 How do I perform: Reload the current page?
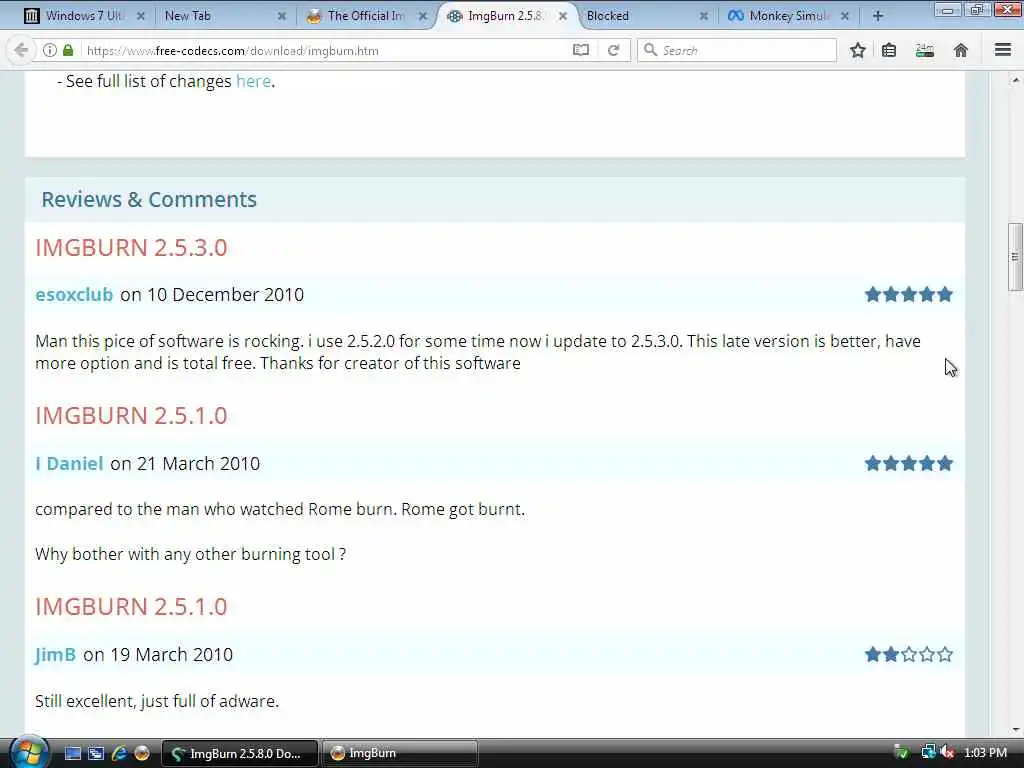pos(613,50)
